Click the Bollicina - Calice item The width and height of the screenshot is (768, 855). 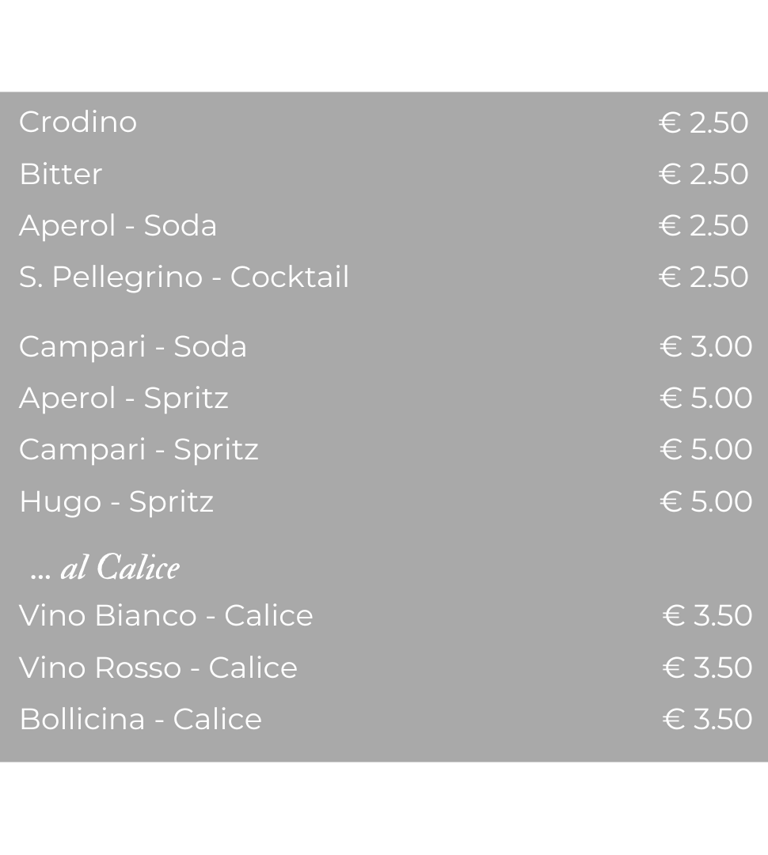141,719
